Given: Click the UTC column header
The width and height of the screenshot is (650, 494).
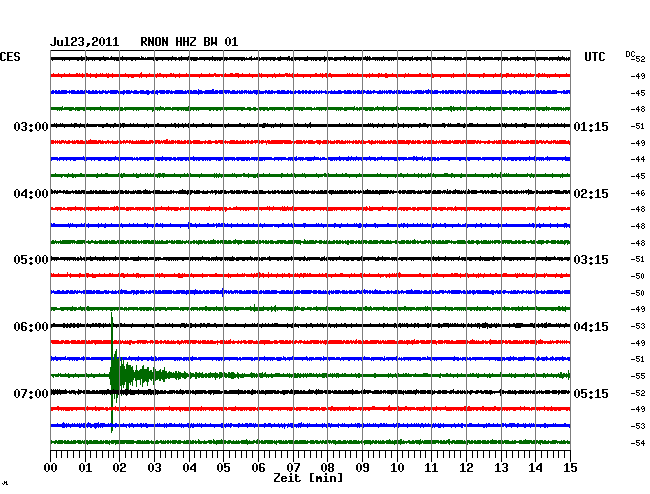Looking at the screenshot, I should tap(594, 57).
